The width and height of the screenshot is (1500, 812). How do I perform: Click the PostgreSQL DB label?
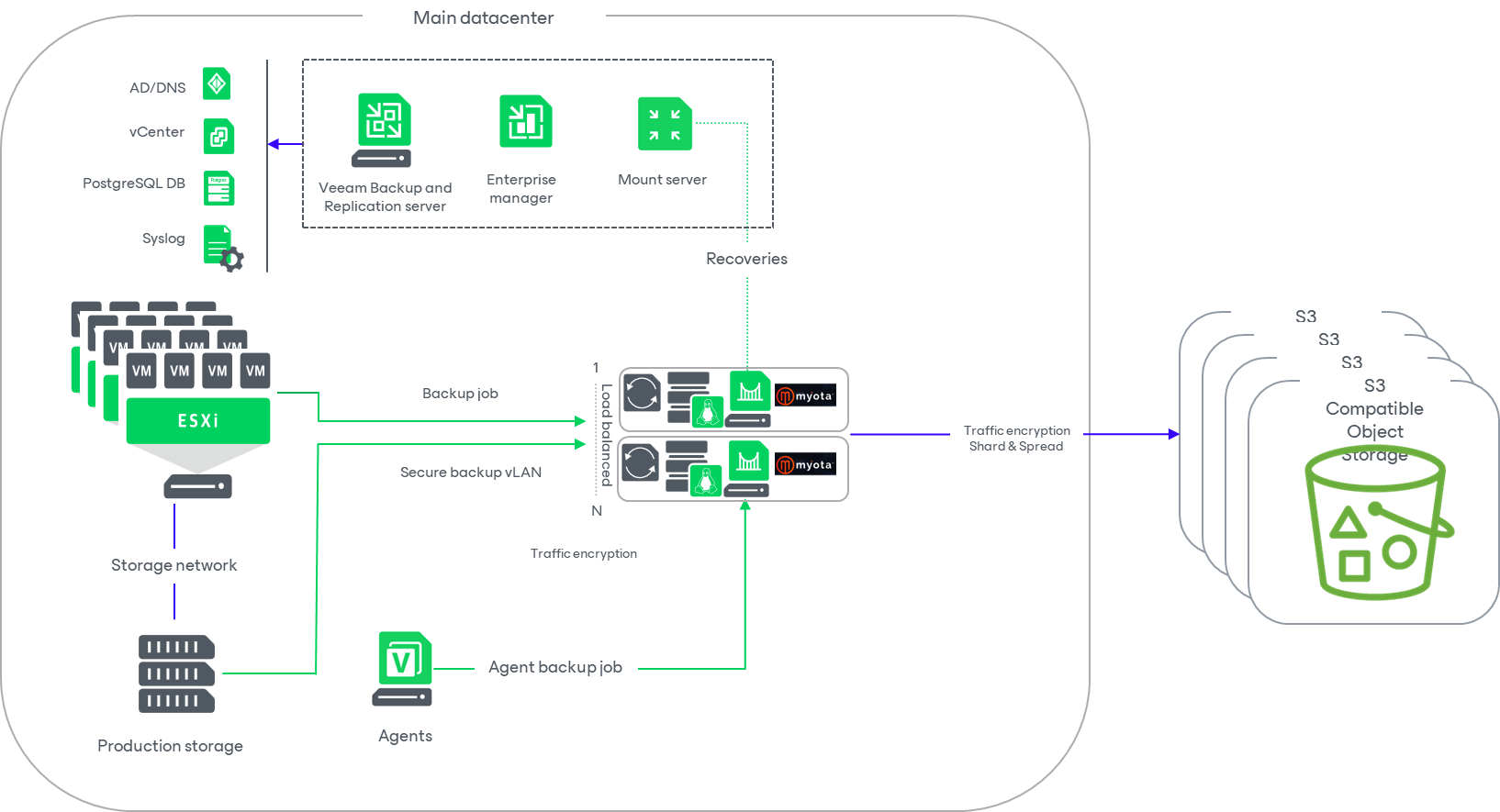134,184
